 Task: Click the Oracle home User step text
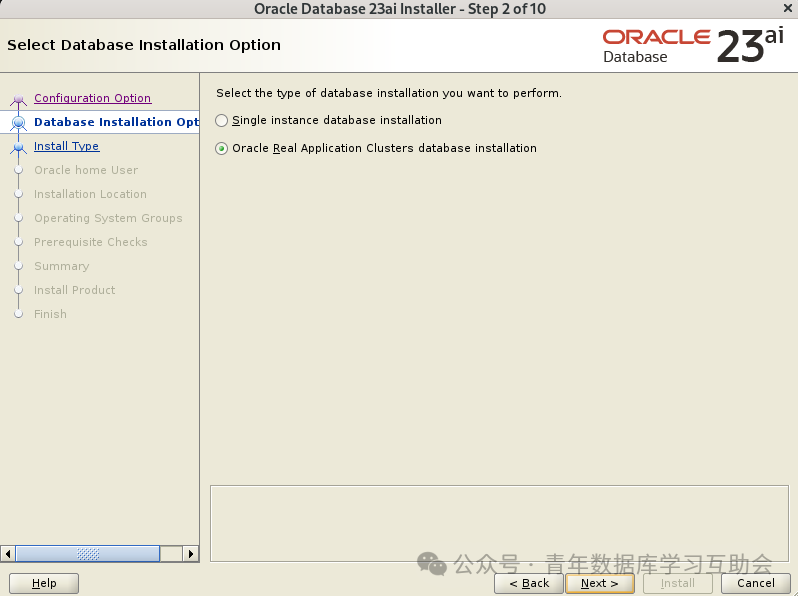[86, 170]
